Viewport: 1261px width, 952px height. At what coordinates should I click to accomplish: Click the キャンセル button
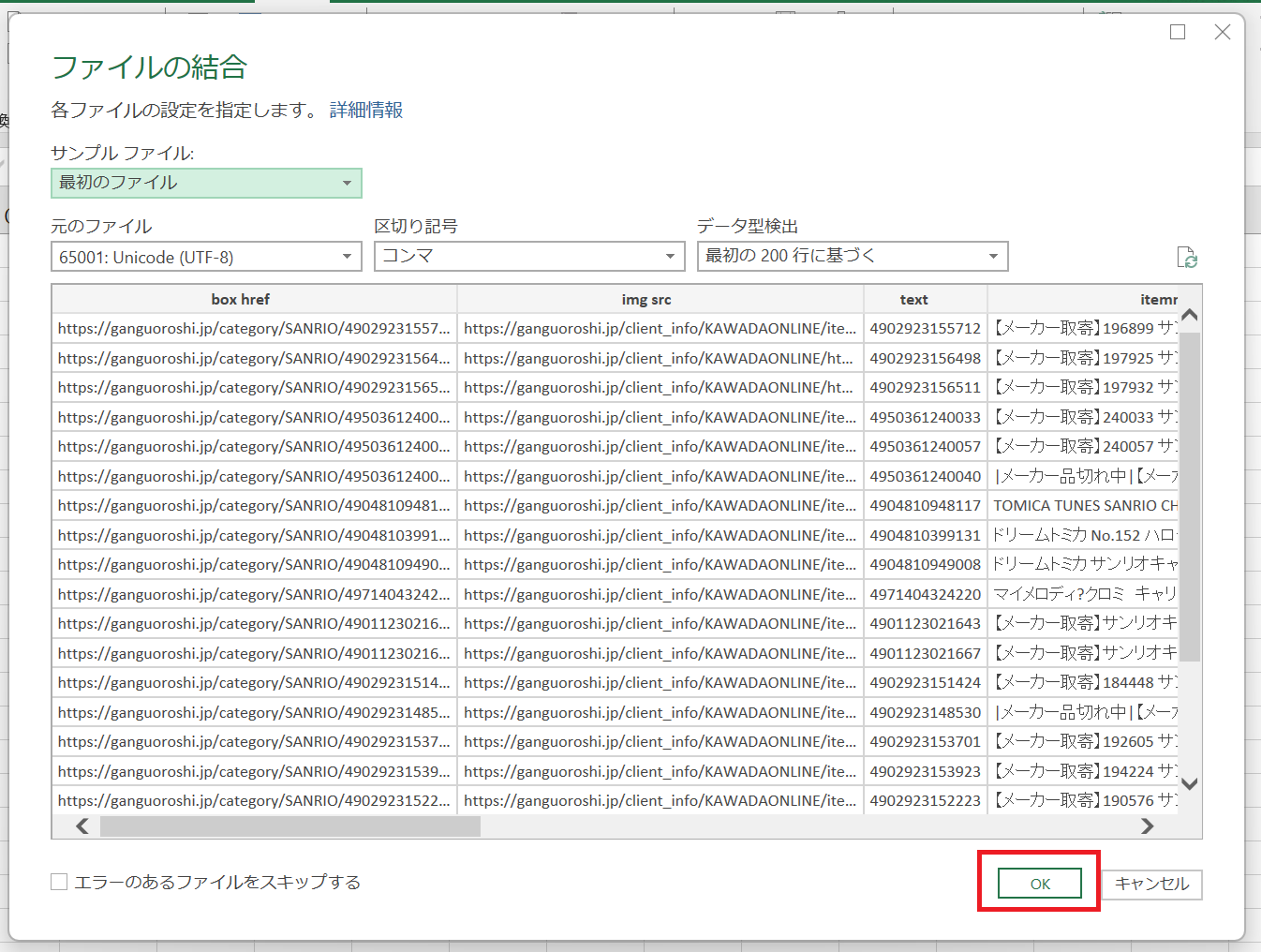tap(1151, 884)
